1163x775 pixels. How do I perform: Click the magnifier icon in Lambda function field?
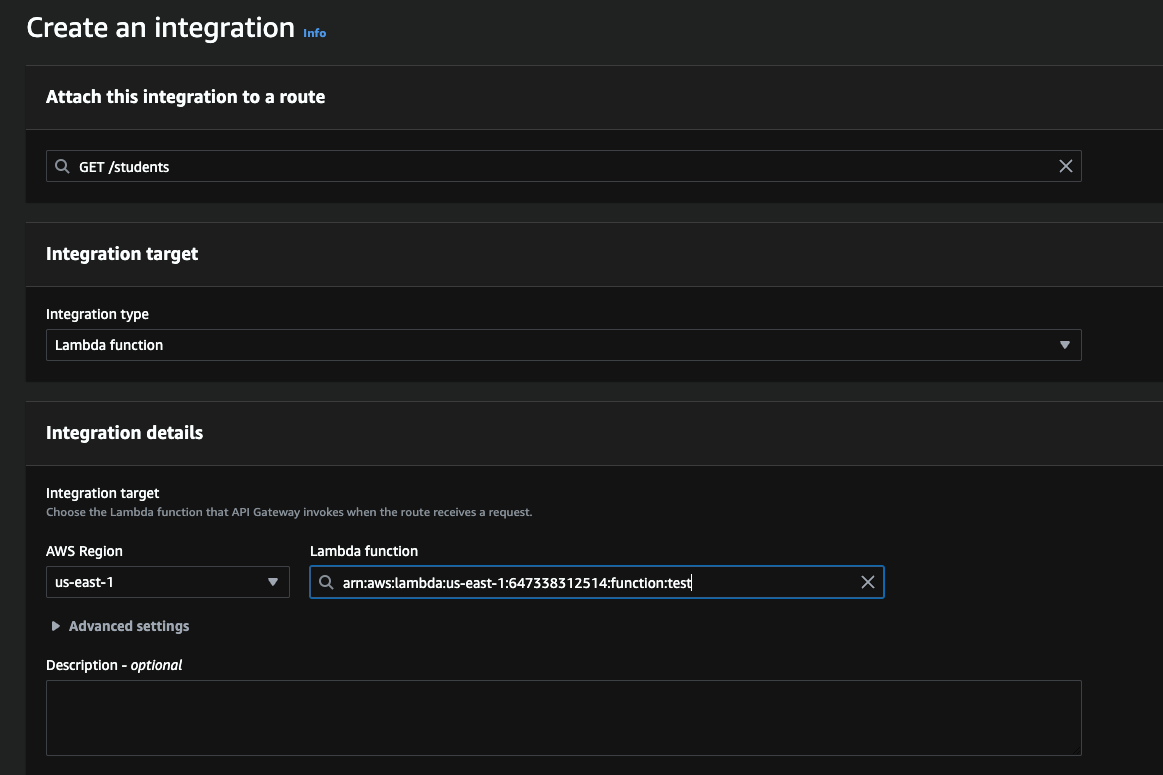(x=326, y=582)
